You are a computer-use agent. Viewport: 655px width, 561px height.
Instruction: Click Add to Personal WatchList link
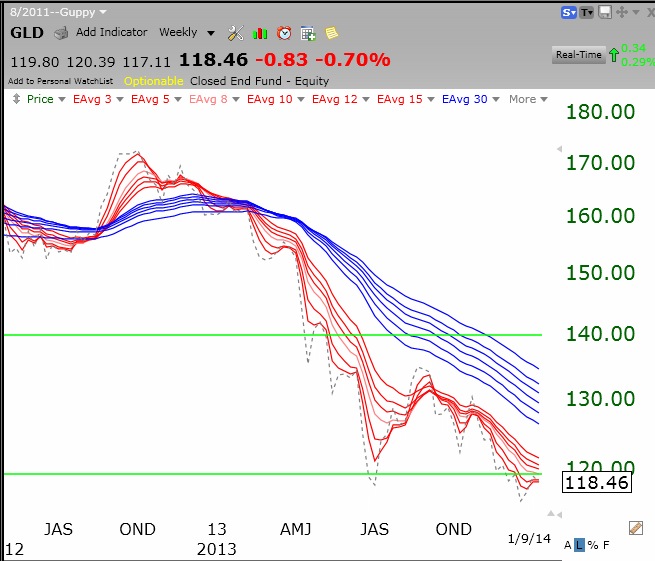pyautogui.click(x=62, y=80)
